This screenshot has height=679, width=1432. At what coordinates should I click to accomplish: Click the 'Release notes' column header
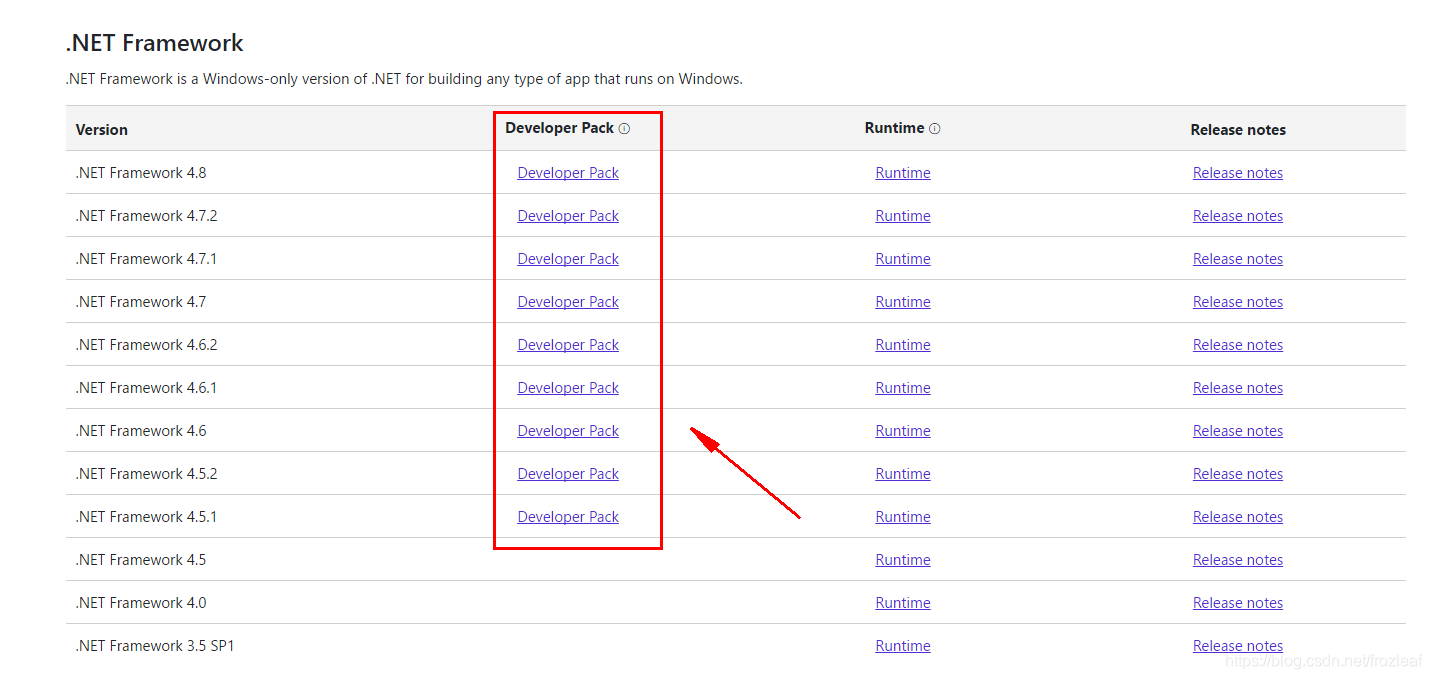1238,130
